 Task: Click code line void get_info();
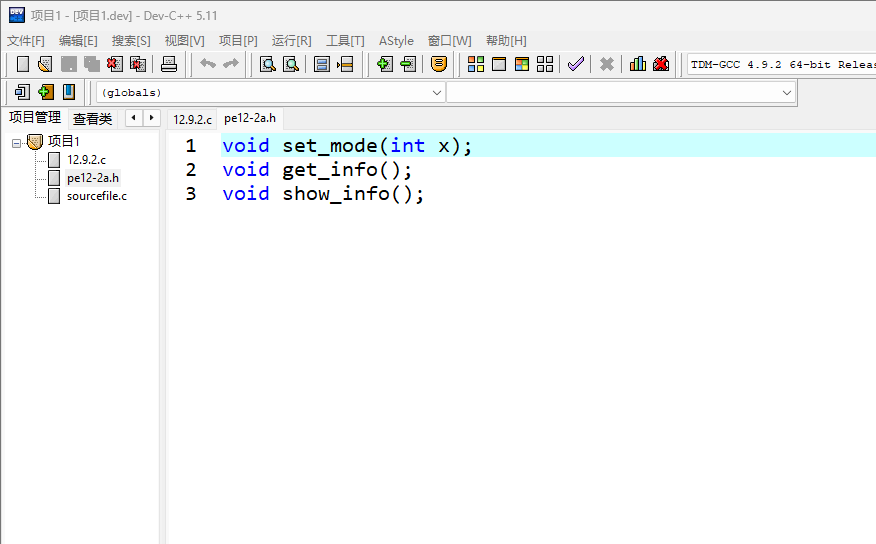(317, 170)
